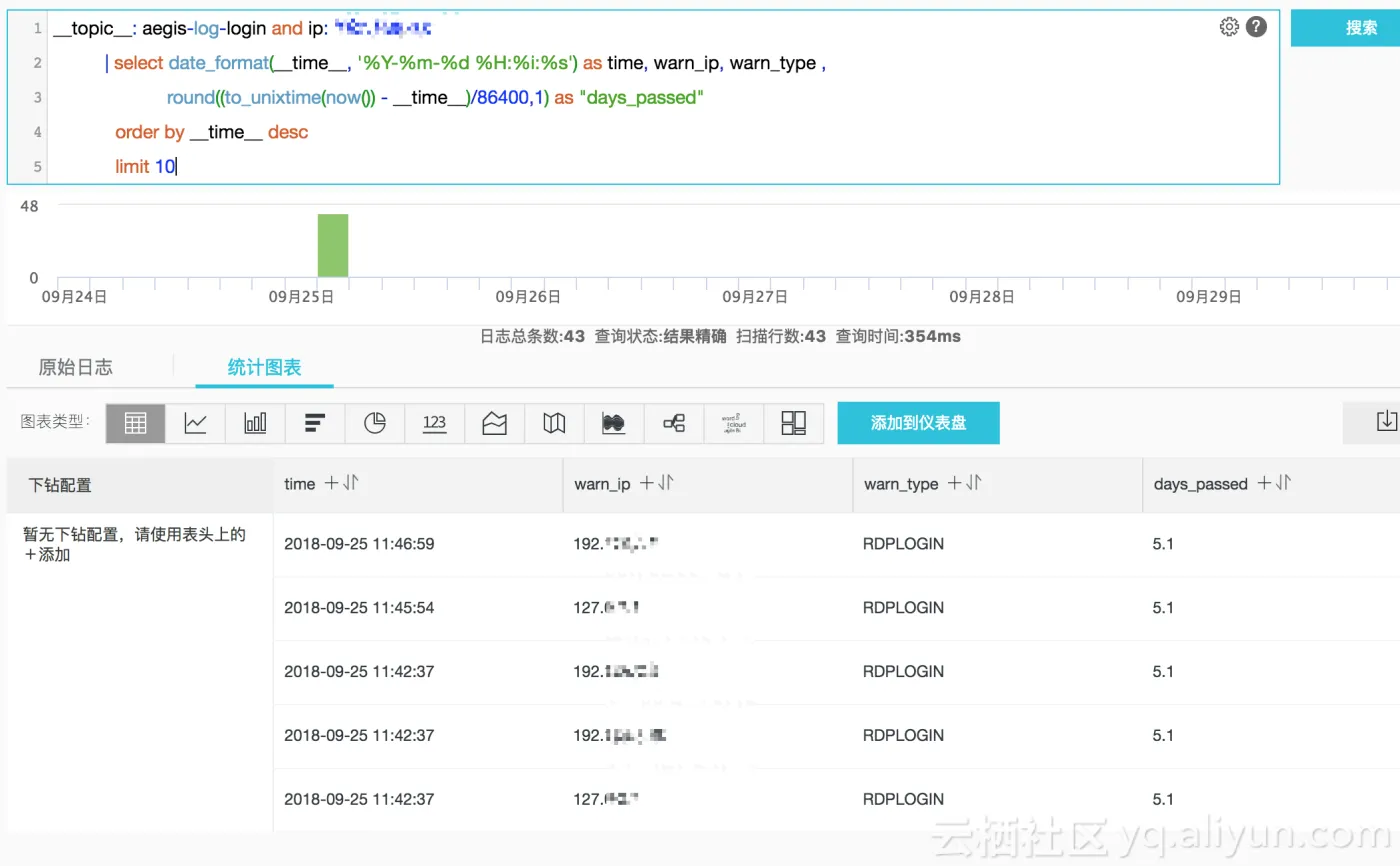1400x866 pixels.
Task: Select the area chart type icon
Action: click(494, 423)
